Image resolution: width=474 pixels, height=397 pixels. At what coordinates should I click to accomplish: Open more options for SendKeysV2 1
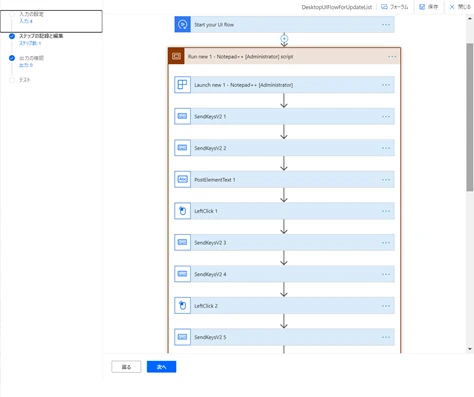(386, 117)
